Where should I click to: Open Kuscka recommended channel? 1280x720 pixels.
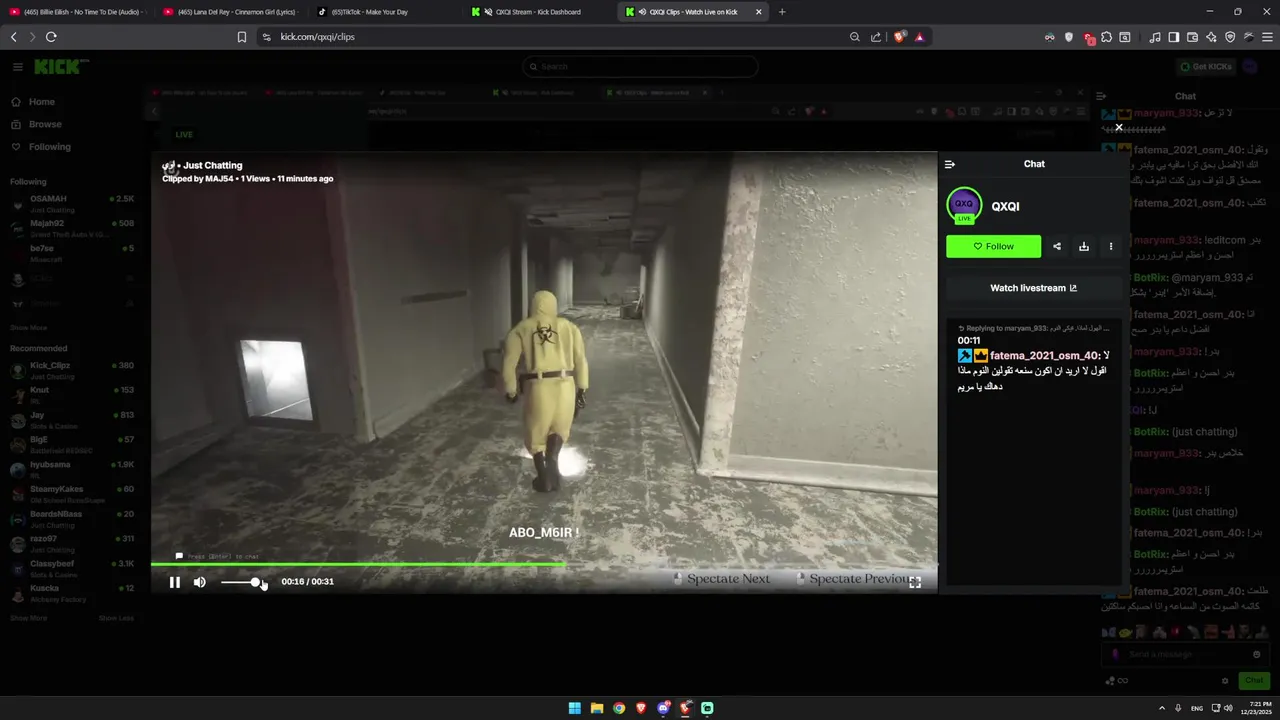click(72, 594)
